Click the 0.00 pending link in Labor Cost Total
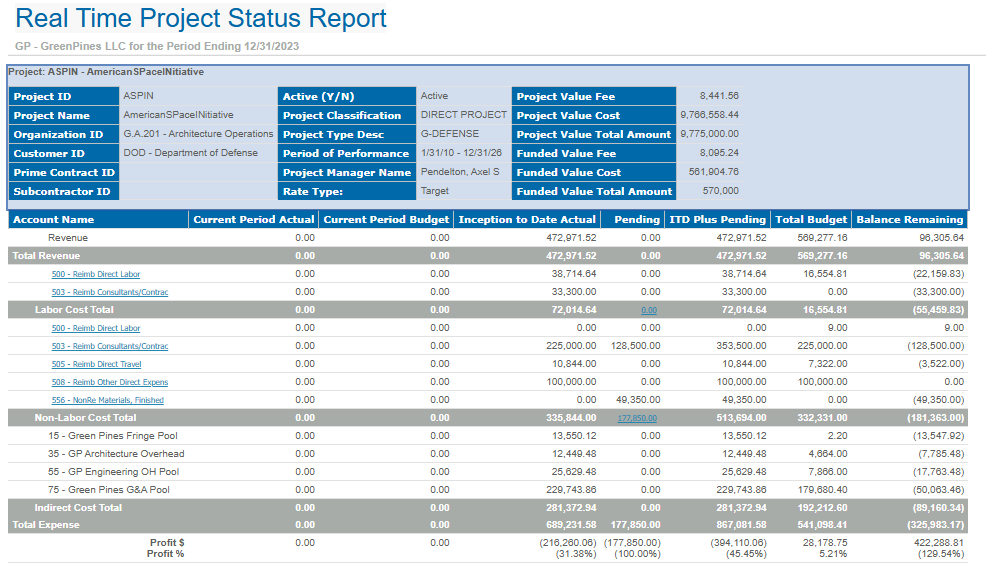Image resolution: width=986 pixels, height=573 pixels. coord(649,310)
